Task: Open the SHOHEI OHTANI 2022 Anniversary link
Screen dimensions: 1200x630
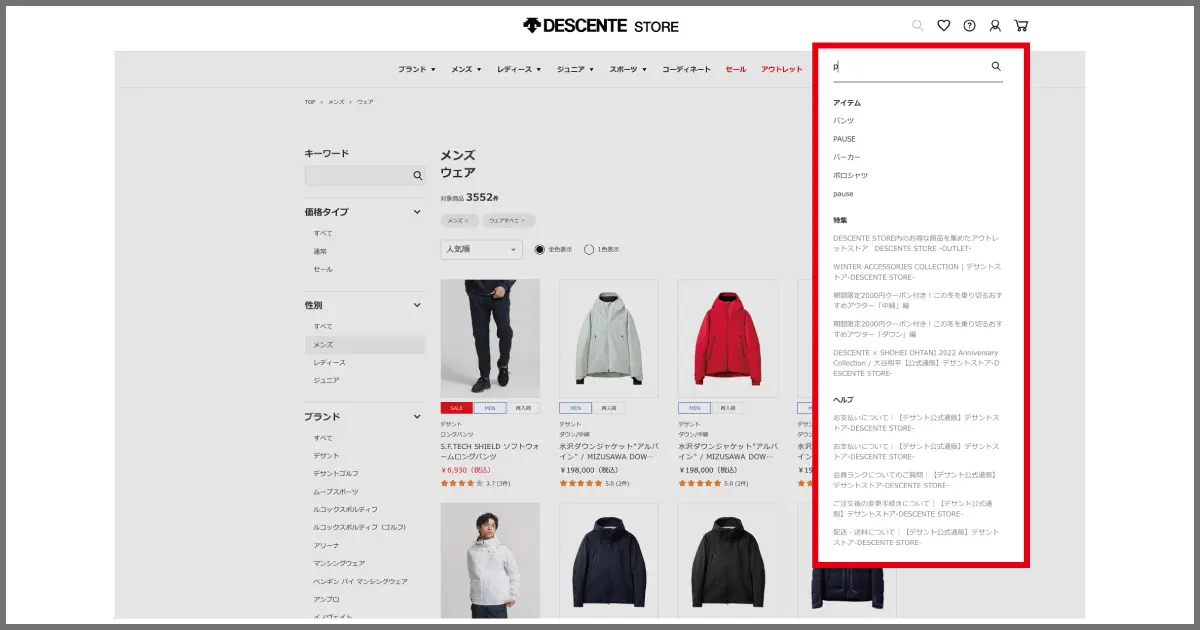Action: coord(917,363)
